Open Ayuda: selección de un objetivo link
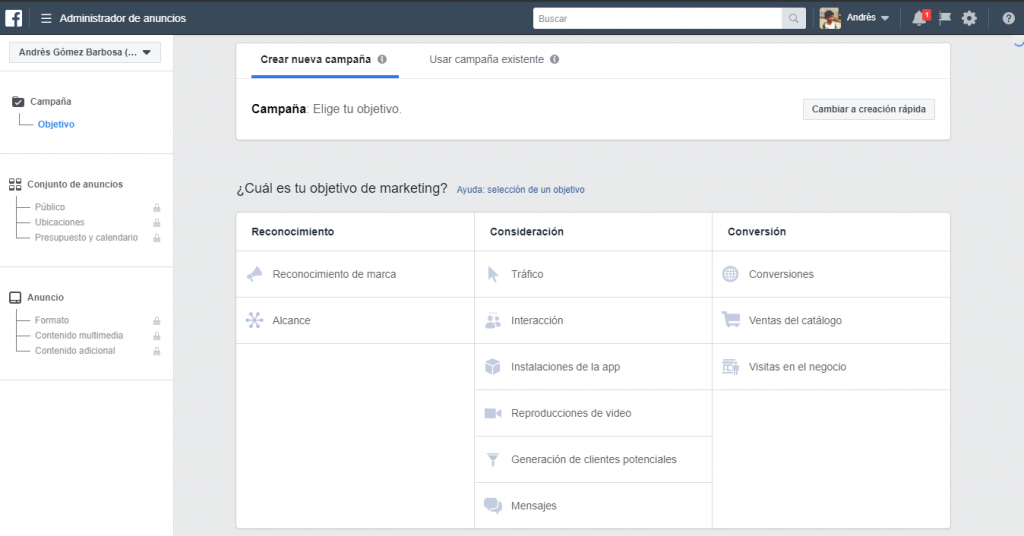Screen dimensions: 1024x536 point(520,189)
